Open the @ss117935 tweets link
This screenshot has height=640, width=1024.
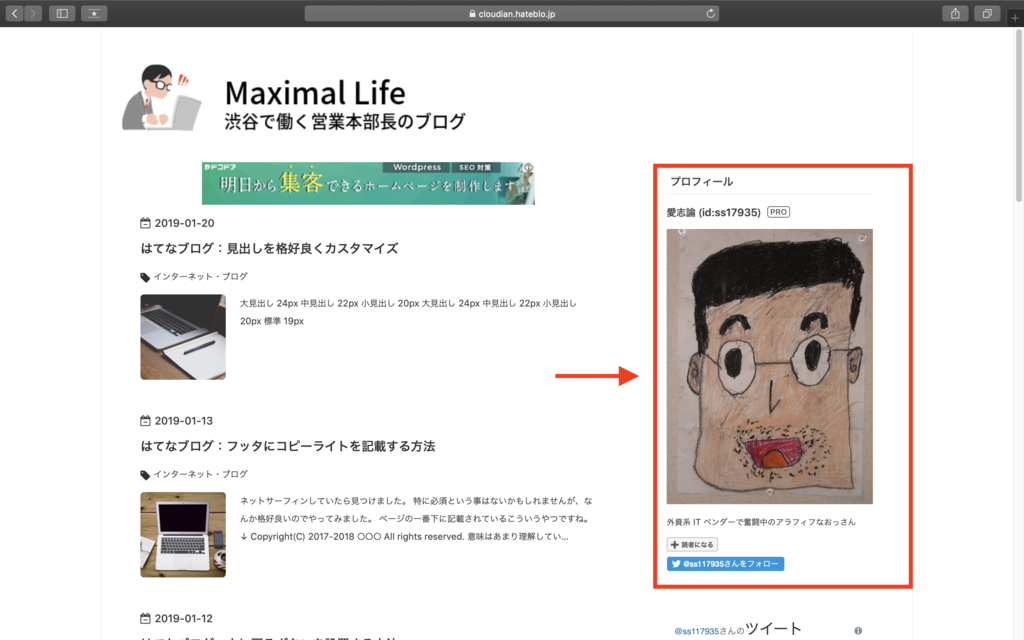pyautogui.click(x=696, y=632)
